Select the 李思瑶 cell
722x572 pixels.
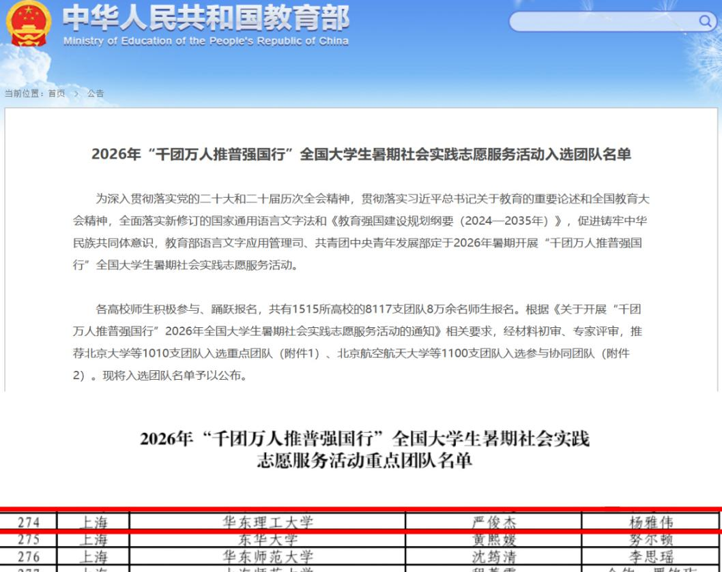(651, 556)
